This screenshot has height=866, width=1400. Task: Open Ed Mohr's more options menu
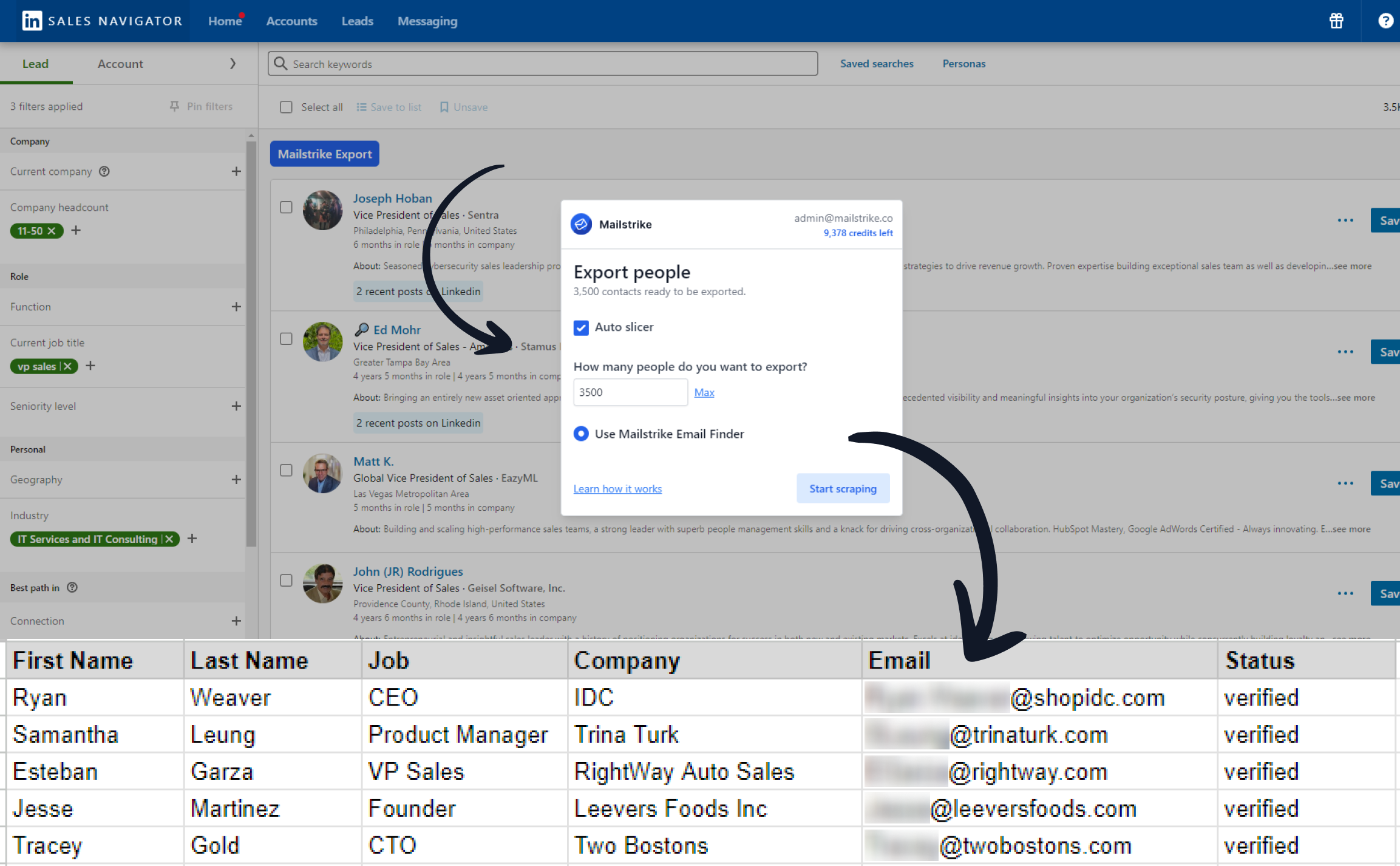tap(1345, 352)
